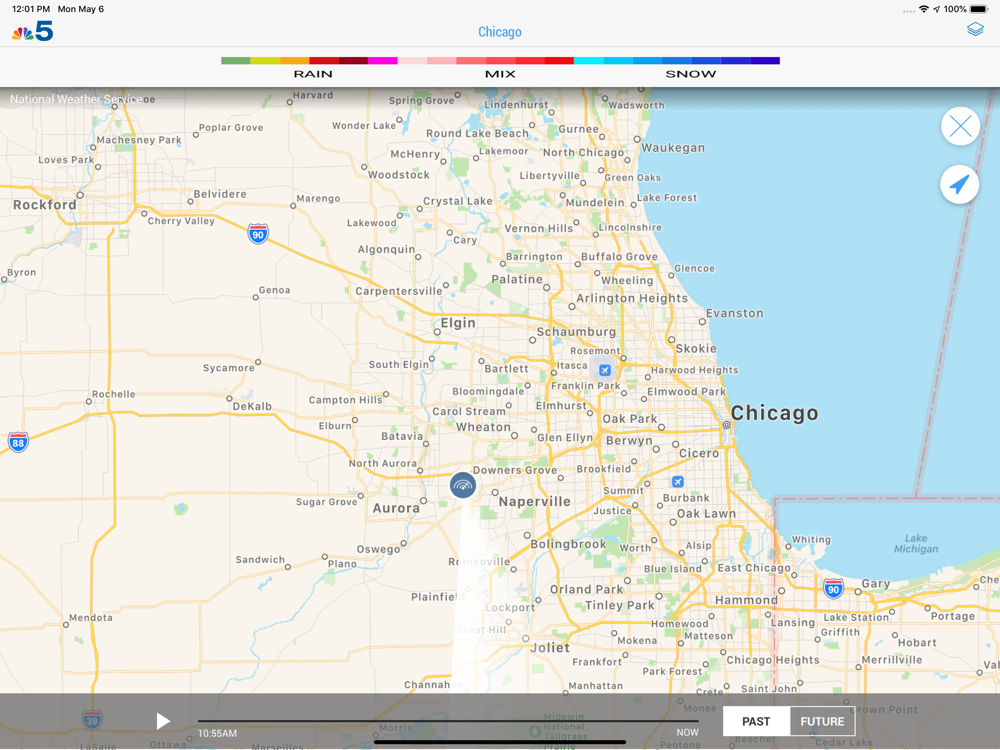Tap the I-90 highway shield near Belvidere
This screenshot has width=1000, height=750.
[258, 235]
